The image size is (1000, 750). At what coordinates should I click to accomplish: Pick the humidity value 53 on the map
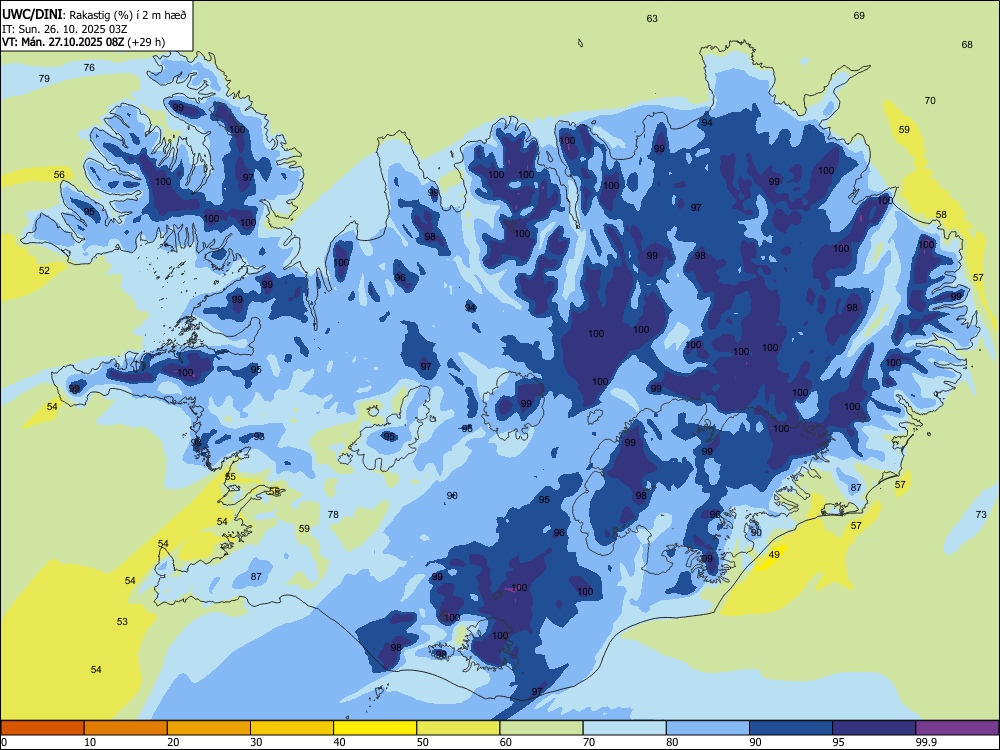(122, 621)
